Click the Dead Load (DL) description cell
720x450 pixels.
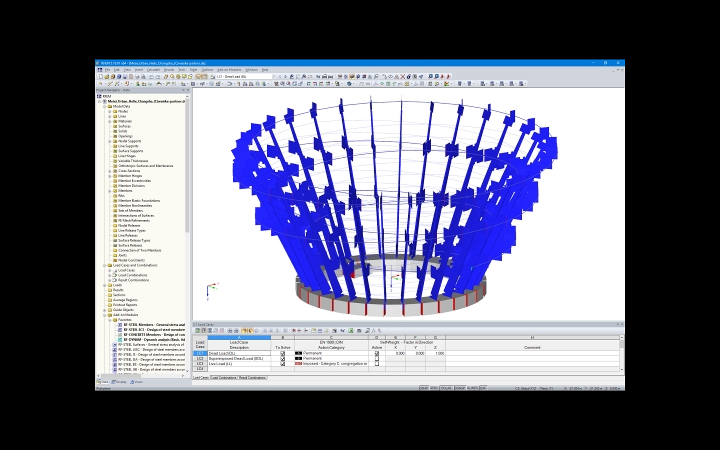[x=239, y=354]
